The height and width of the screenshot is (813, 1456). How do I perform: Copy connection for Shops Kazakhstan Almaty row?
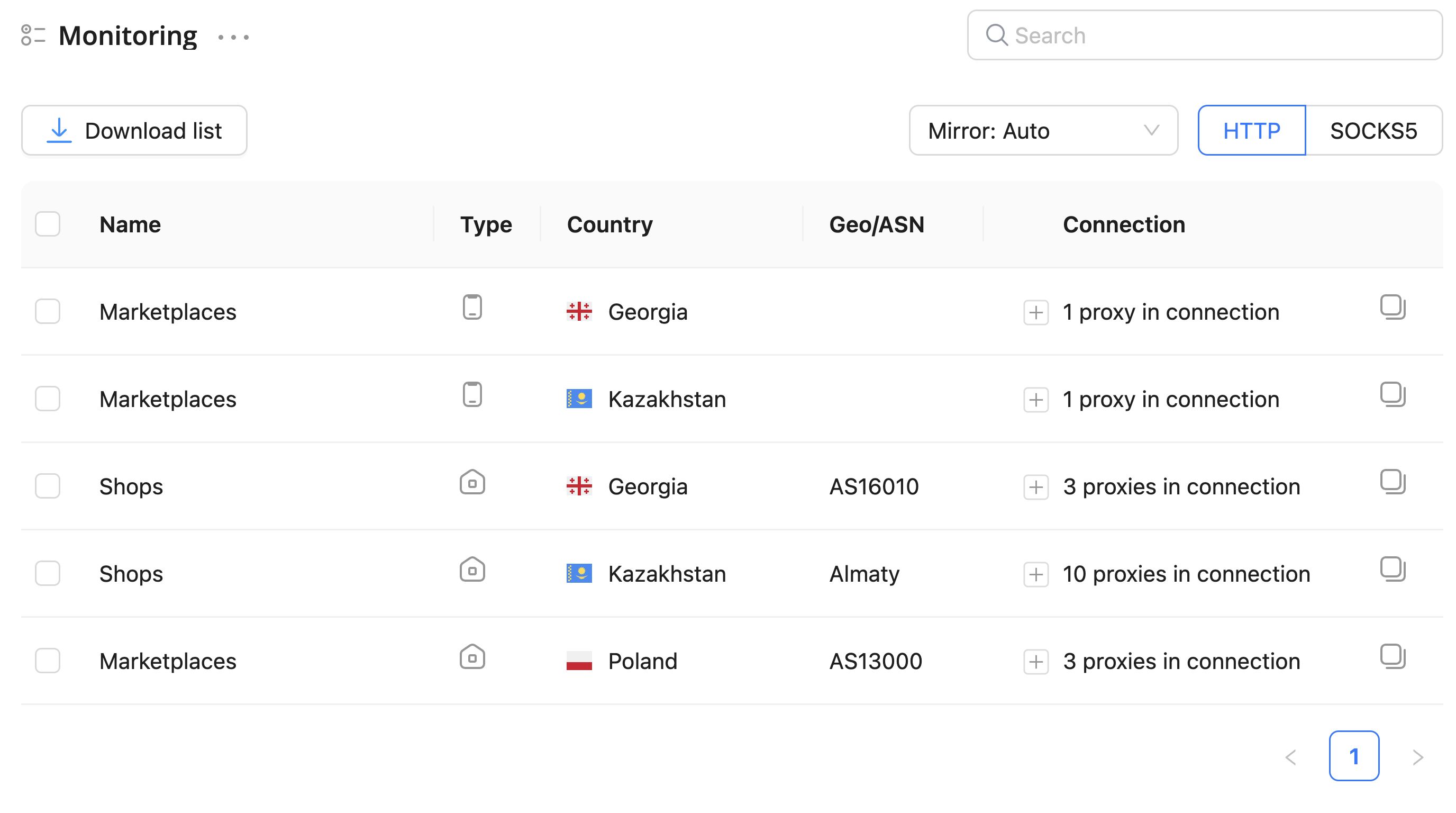(x=1392, y=569)
